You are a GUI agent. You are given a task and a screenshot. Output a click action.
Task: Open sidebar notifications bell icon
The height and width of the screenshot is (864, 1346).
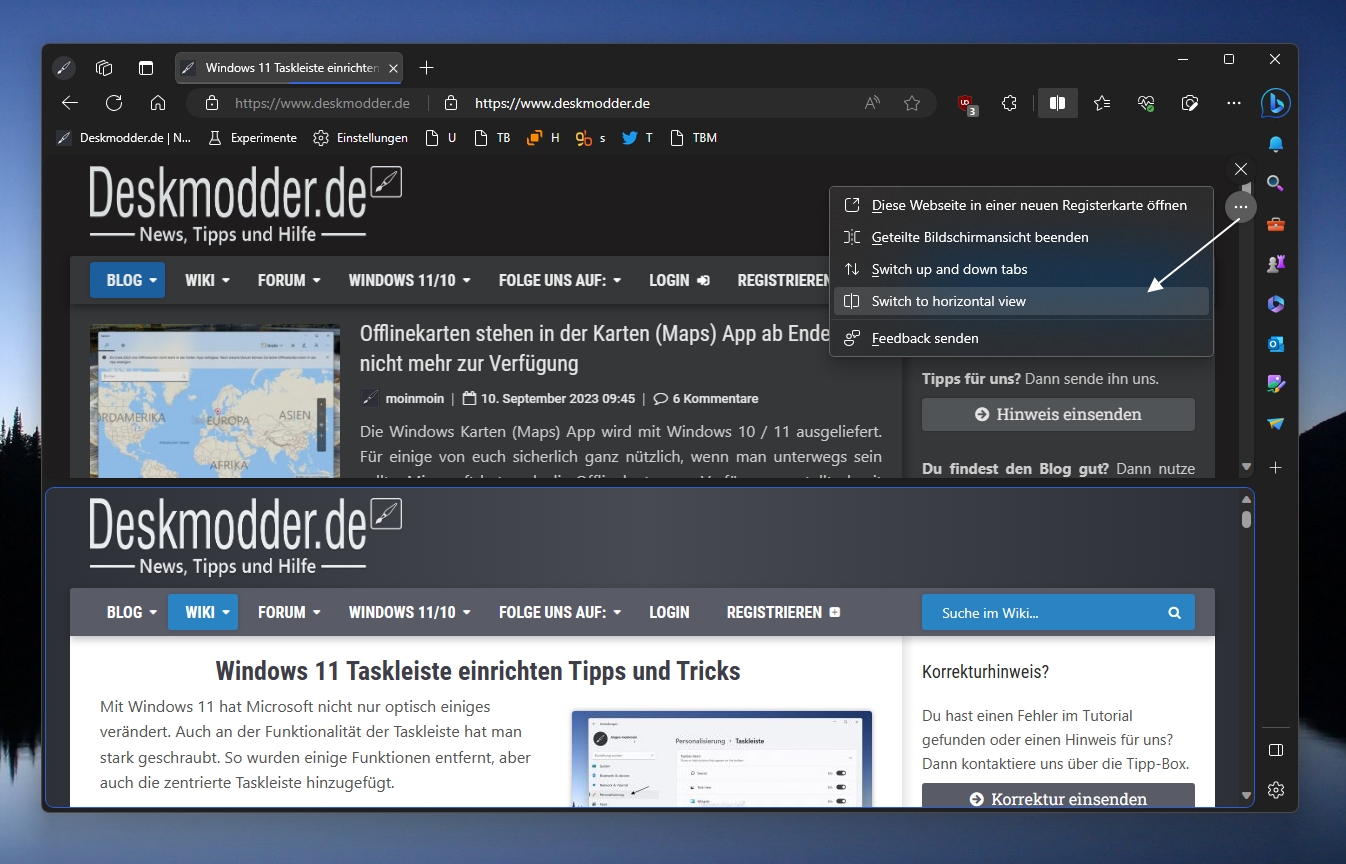click(1275, 144)
